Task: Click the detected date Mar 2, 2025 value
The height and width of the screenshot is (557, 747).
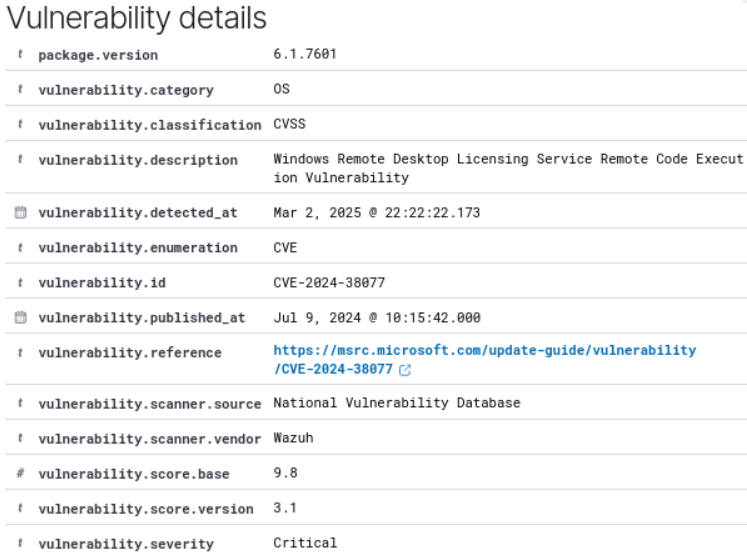Action: [377, 213]
